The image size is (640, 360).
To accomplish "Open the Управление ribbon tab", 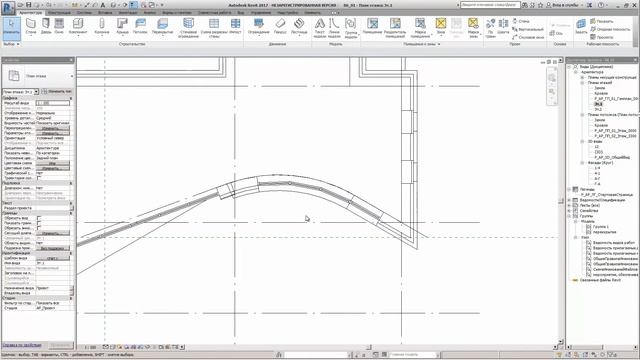I will point(260,13).
